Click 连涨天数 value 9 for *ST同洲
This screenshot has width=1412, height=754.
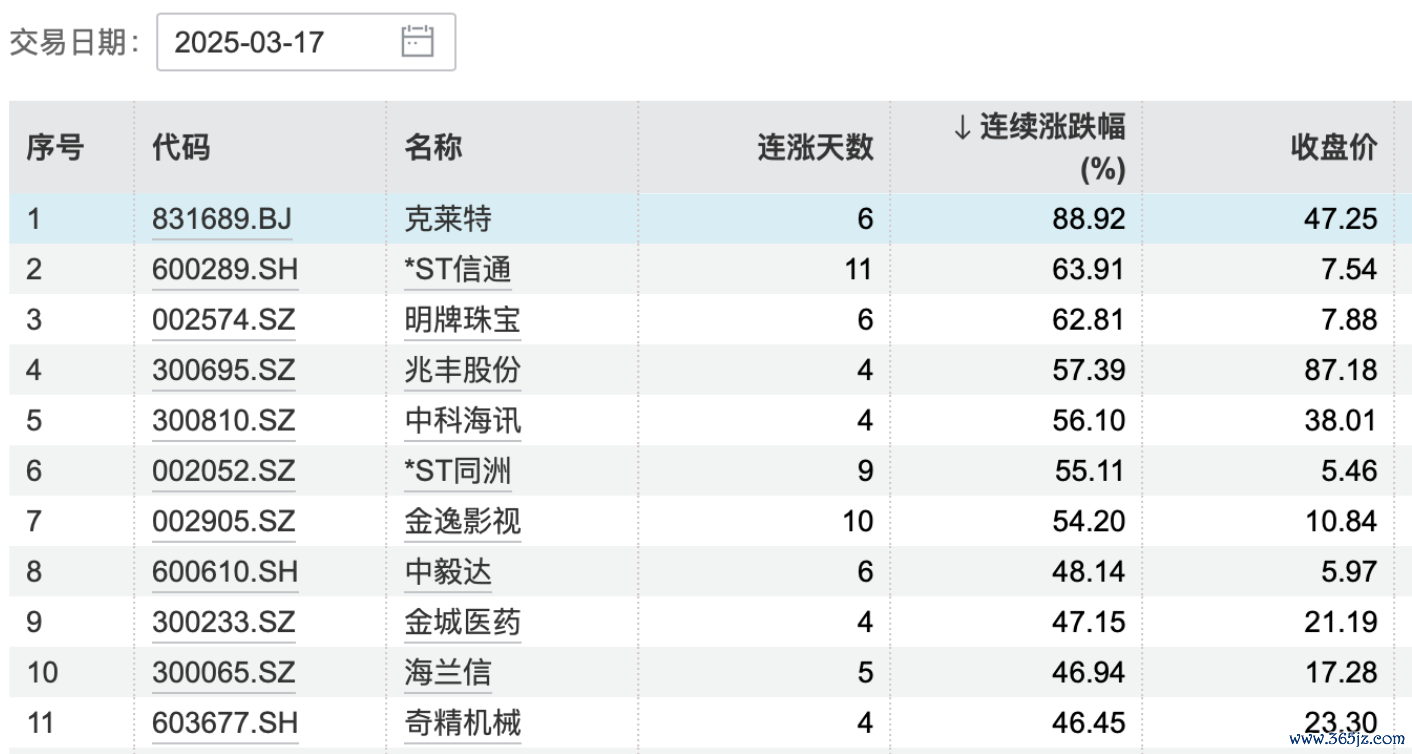pos(865,471)
